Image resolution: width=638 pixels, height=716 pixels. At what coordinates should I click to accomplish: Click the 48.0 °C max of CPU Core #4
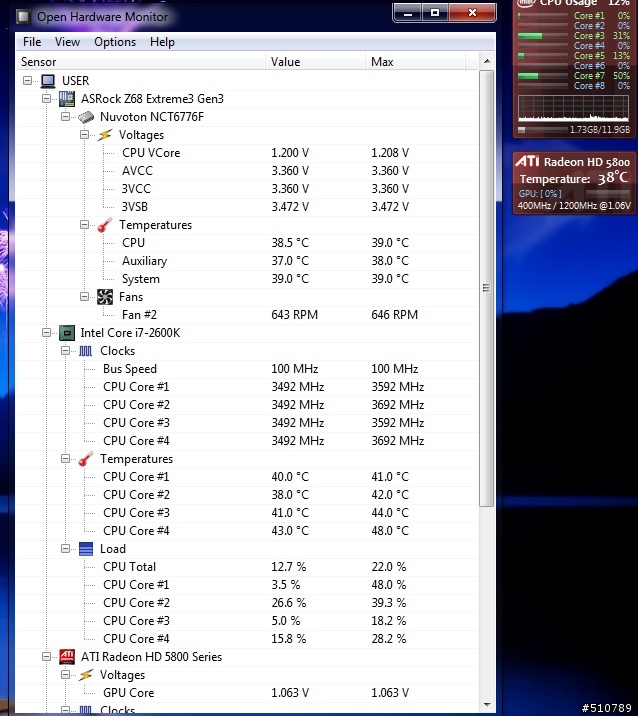point(390,531)
